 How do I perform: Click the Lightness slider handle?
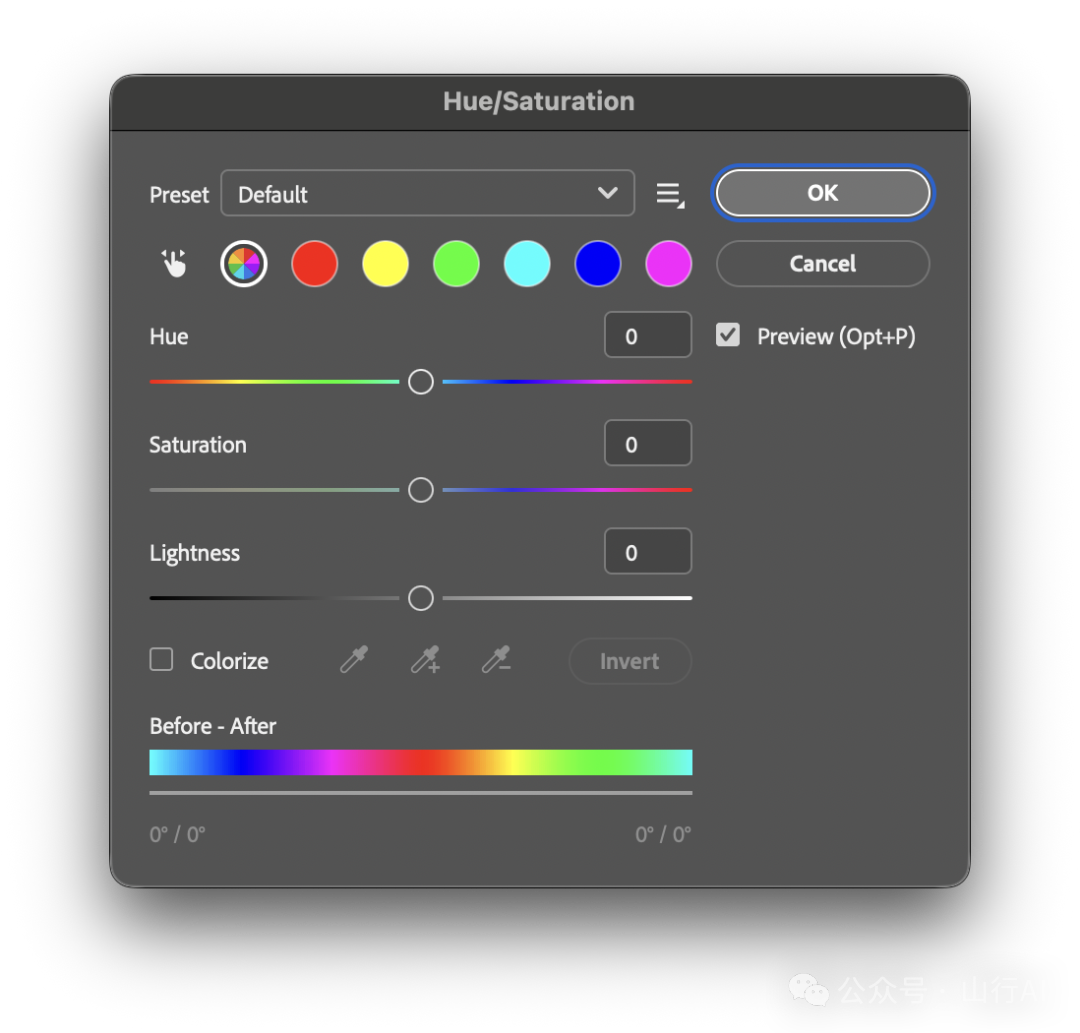coord(421,598)
